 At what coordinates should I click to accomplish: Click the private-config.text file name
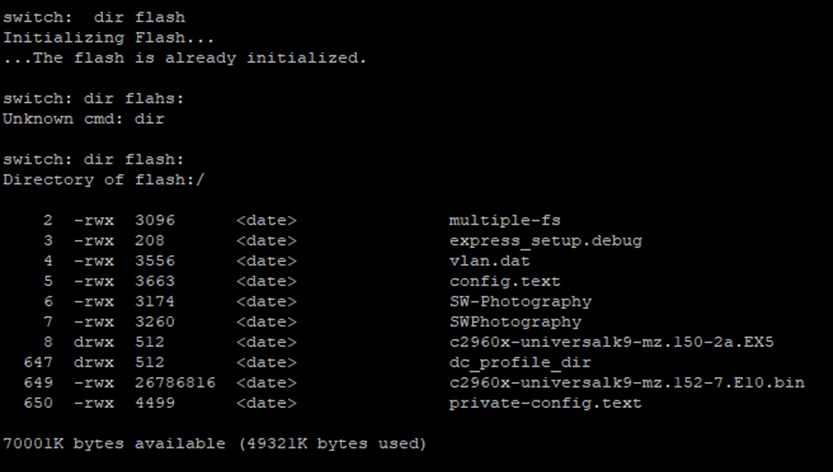pyautogui.click(x=545, y=403)
